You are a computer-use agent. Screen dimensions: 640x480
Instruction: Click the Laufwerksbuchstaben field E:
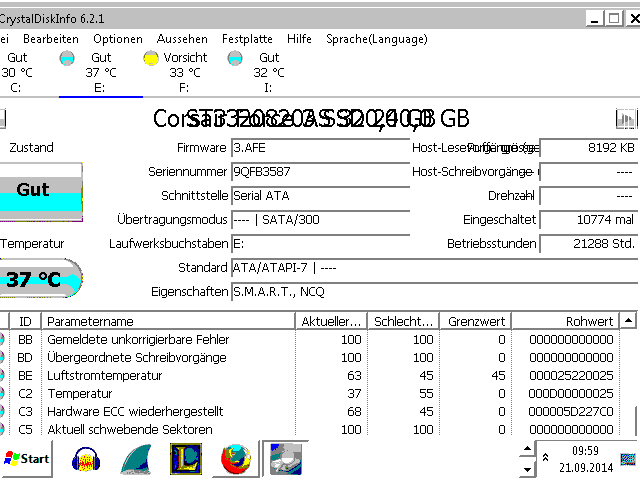(320, 244)
